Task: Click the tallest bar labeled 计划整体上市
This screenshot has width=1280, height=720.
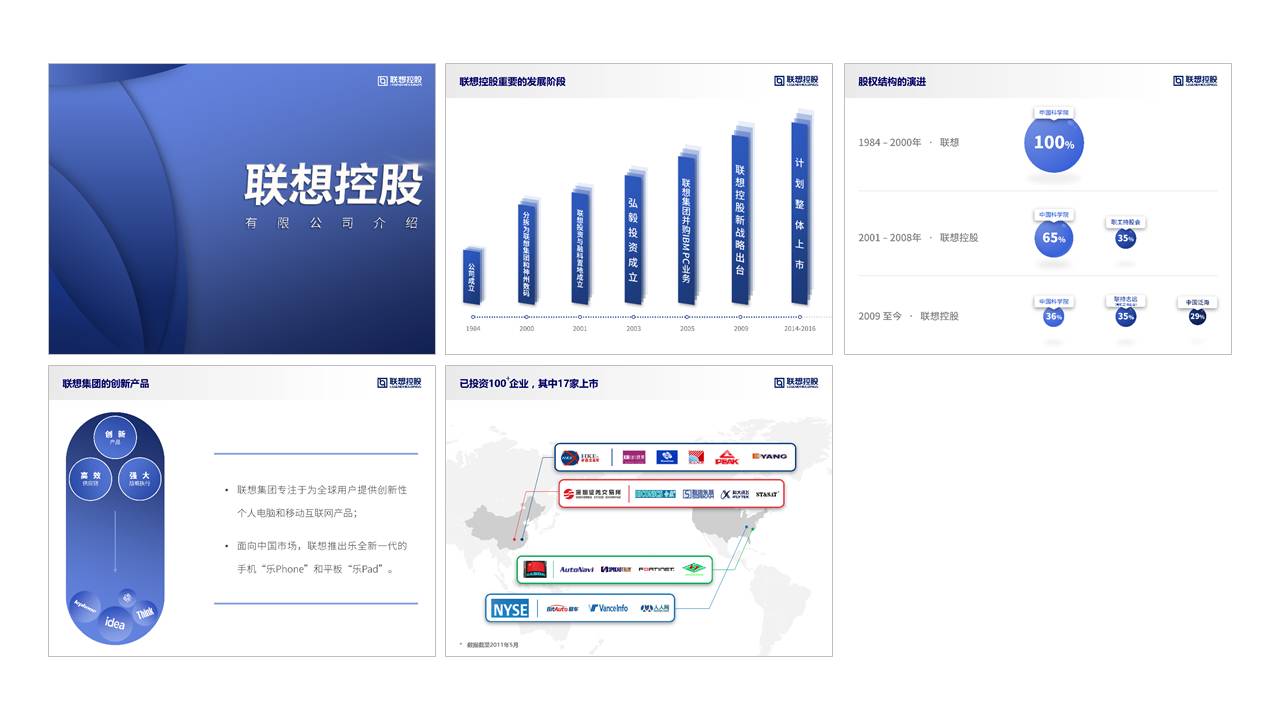Action: pyautogui.click(x=799, y=213)
